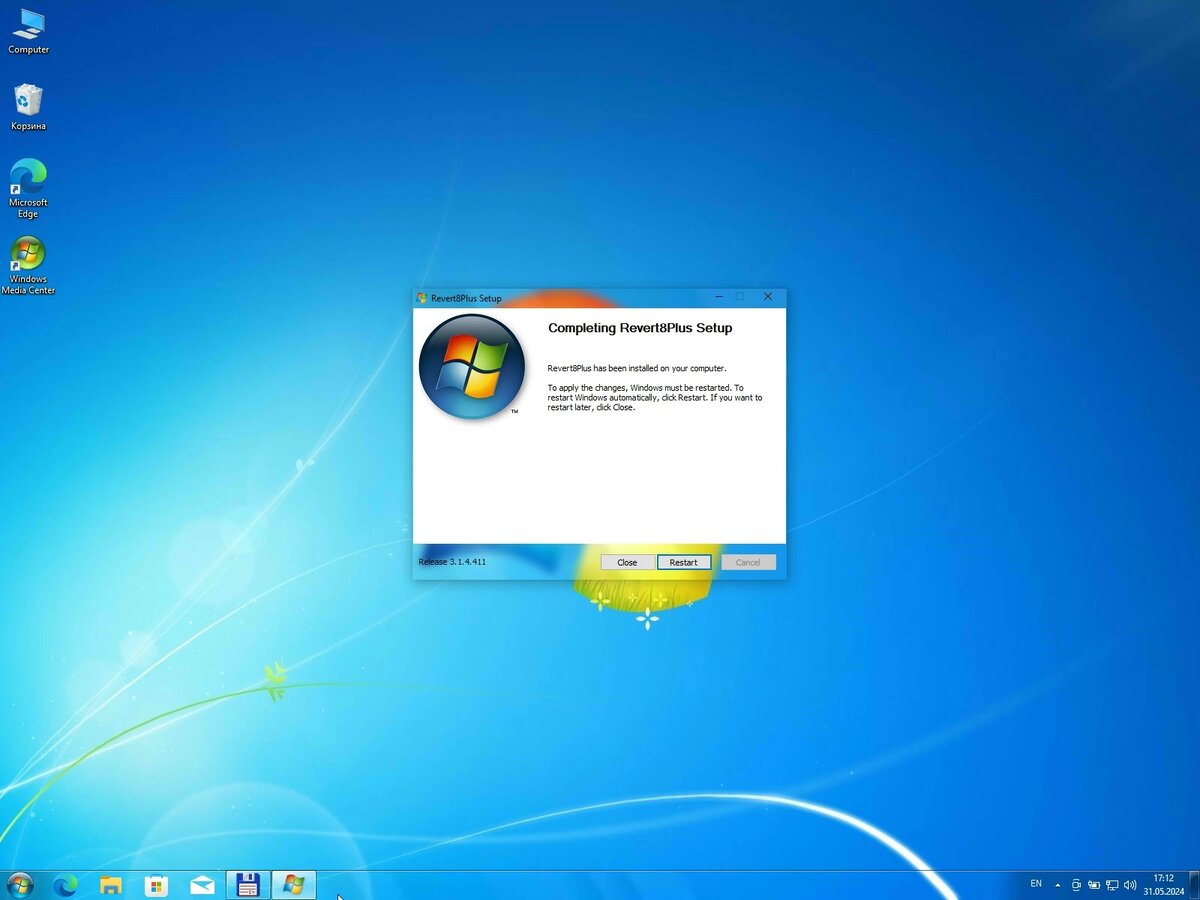Close the Revert8Plus Setup window

click(x=768, y=297)
